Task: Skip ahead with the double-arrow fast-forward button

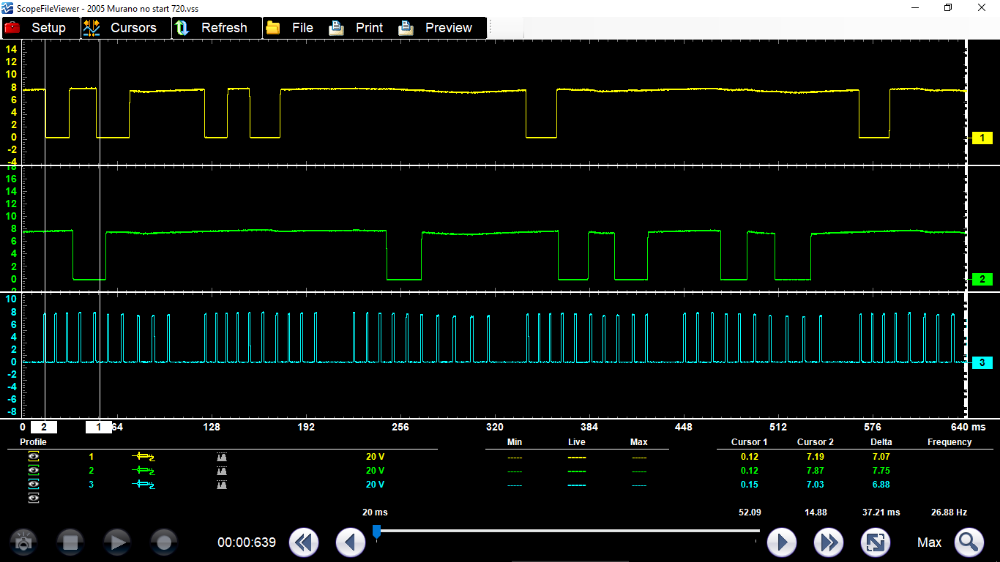Action: pyautogui.click(x=828, y=542)
